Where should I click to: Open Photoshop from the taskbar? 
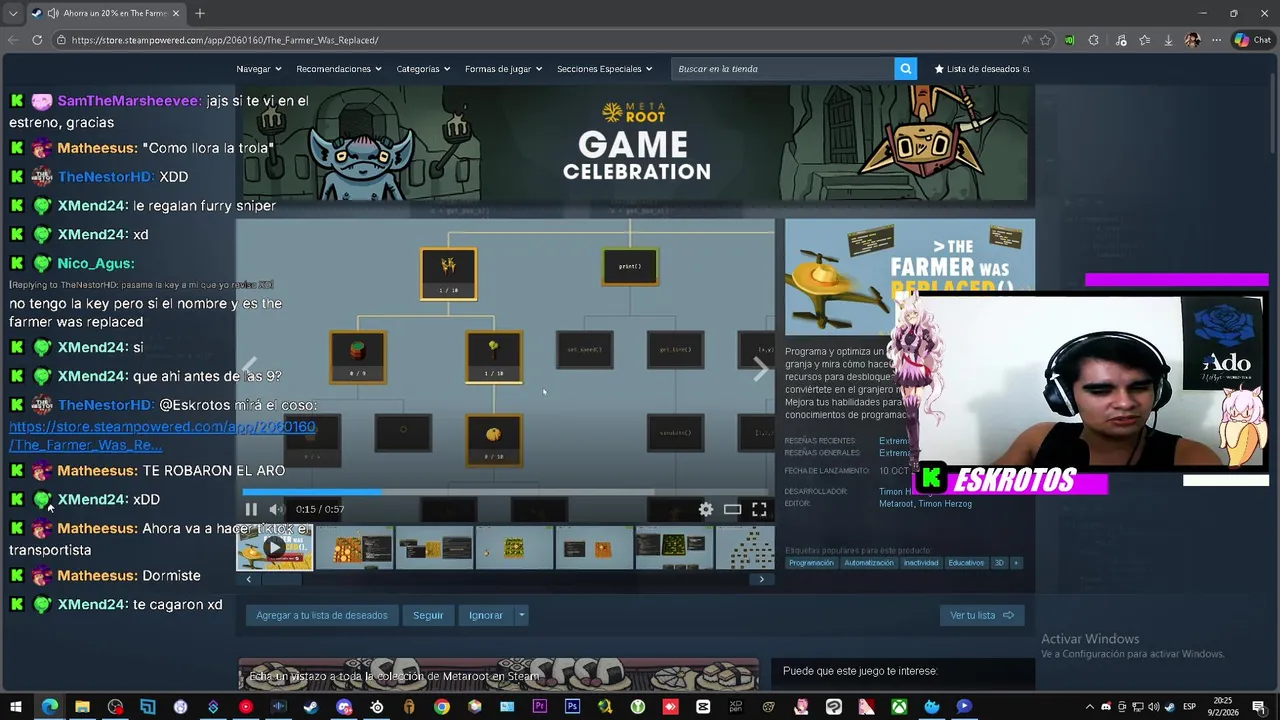click(x=572, y=707)
